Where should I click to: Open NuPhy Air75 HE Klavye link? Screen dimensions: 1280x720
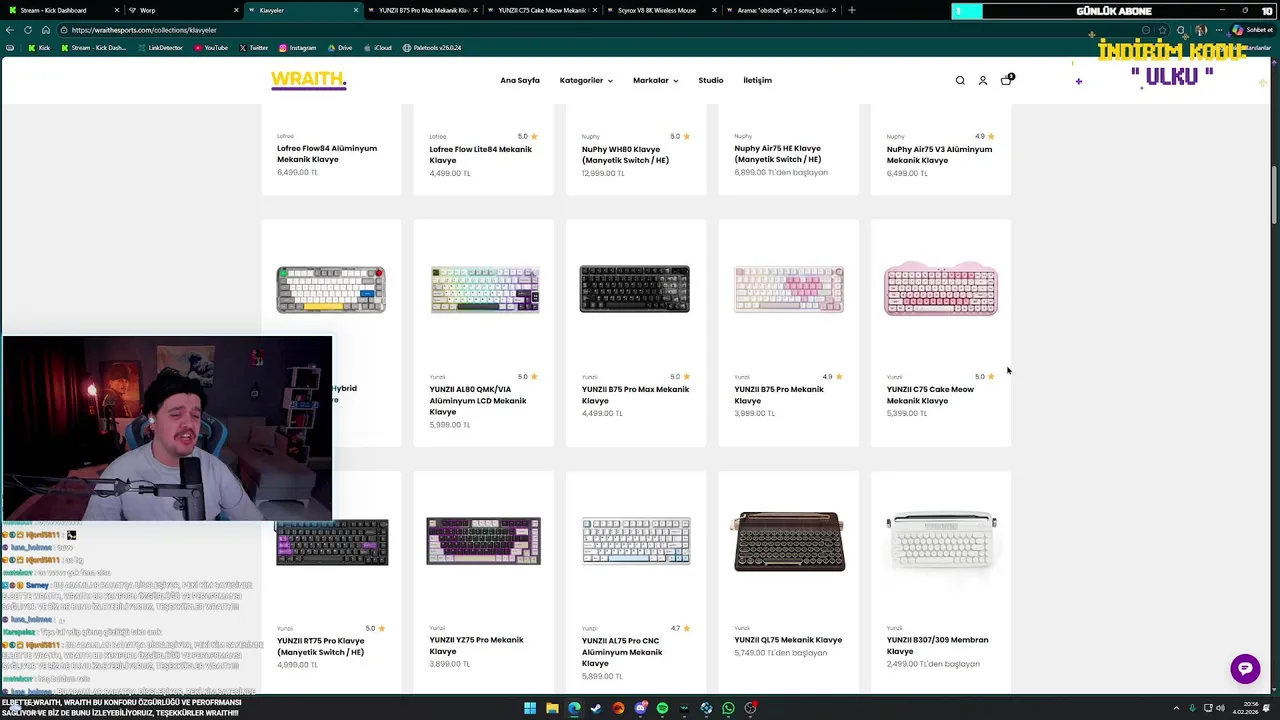tap(778, 154)
